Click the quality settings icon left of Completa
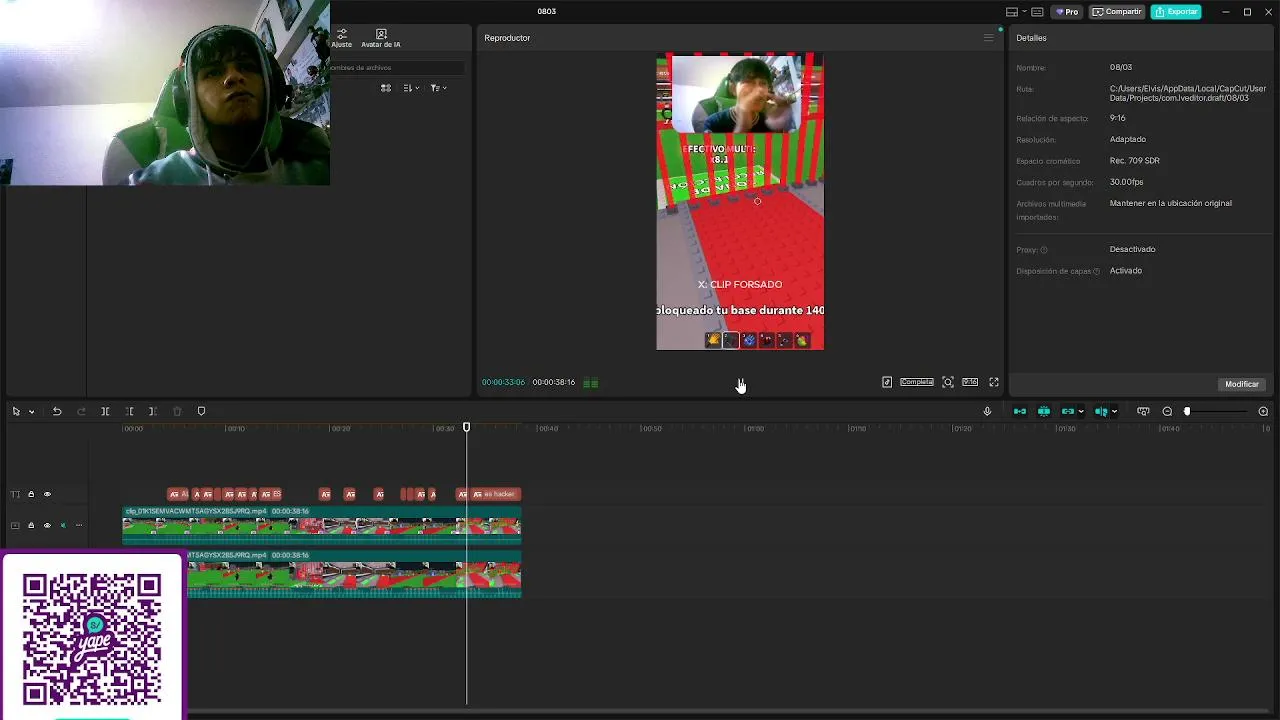 887,382
